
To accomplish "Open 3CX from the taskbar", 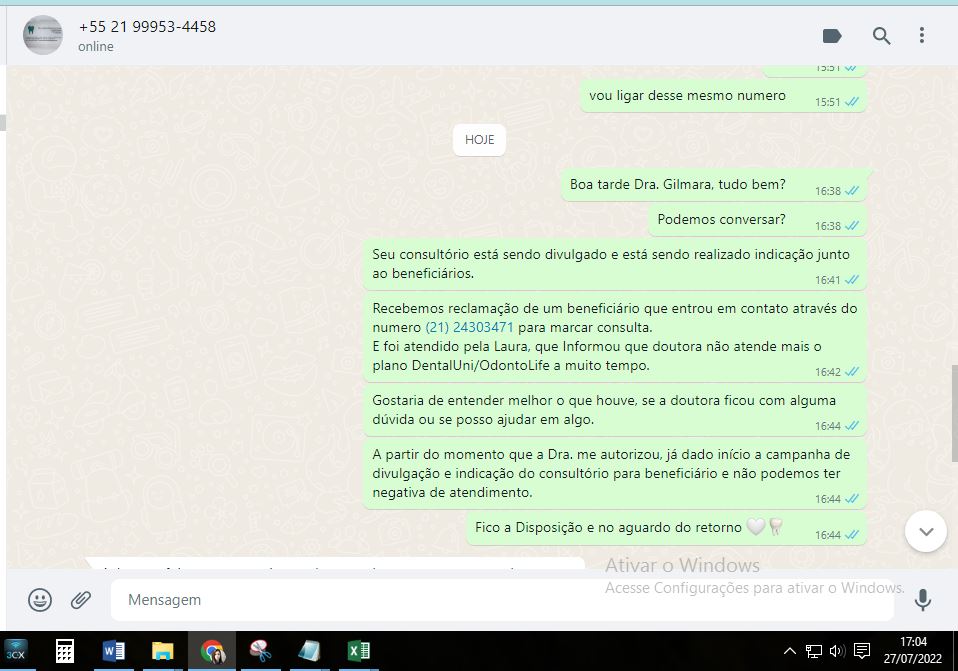I will click(x=17, y=652).
